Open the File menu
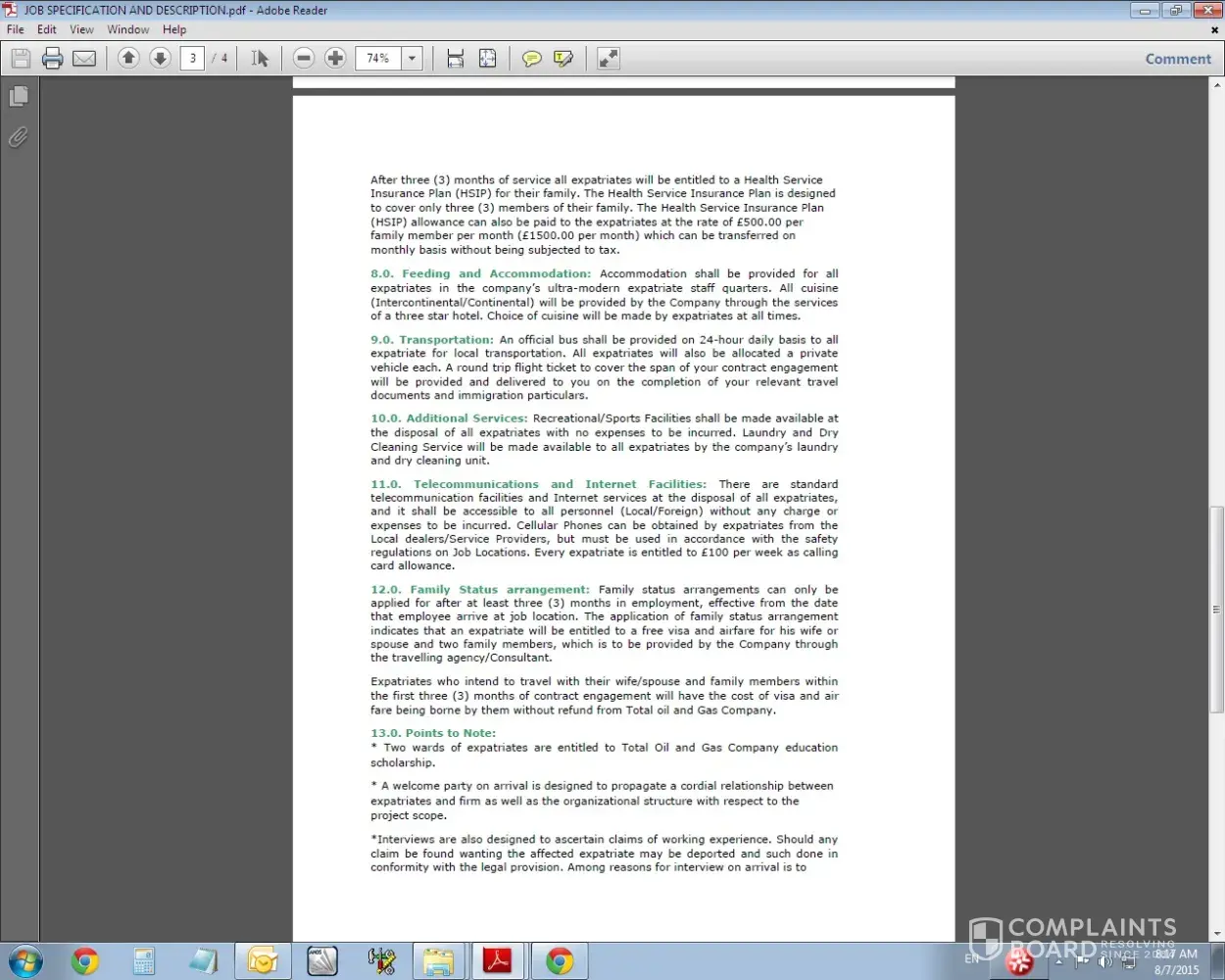 click(x=16, y=29)
